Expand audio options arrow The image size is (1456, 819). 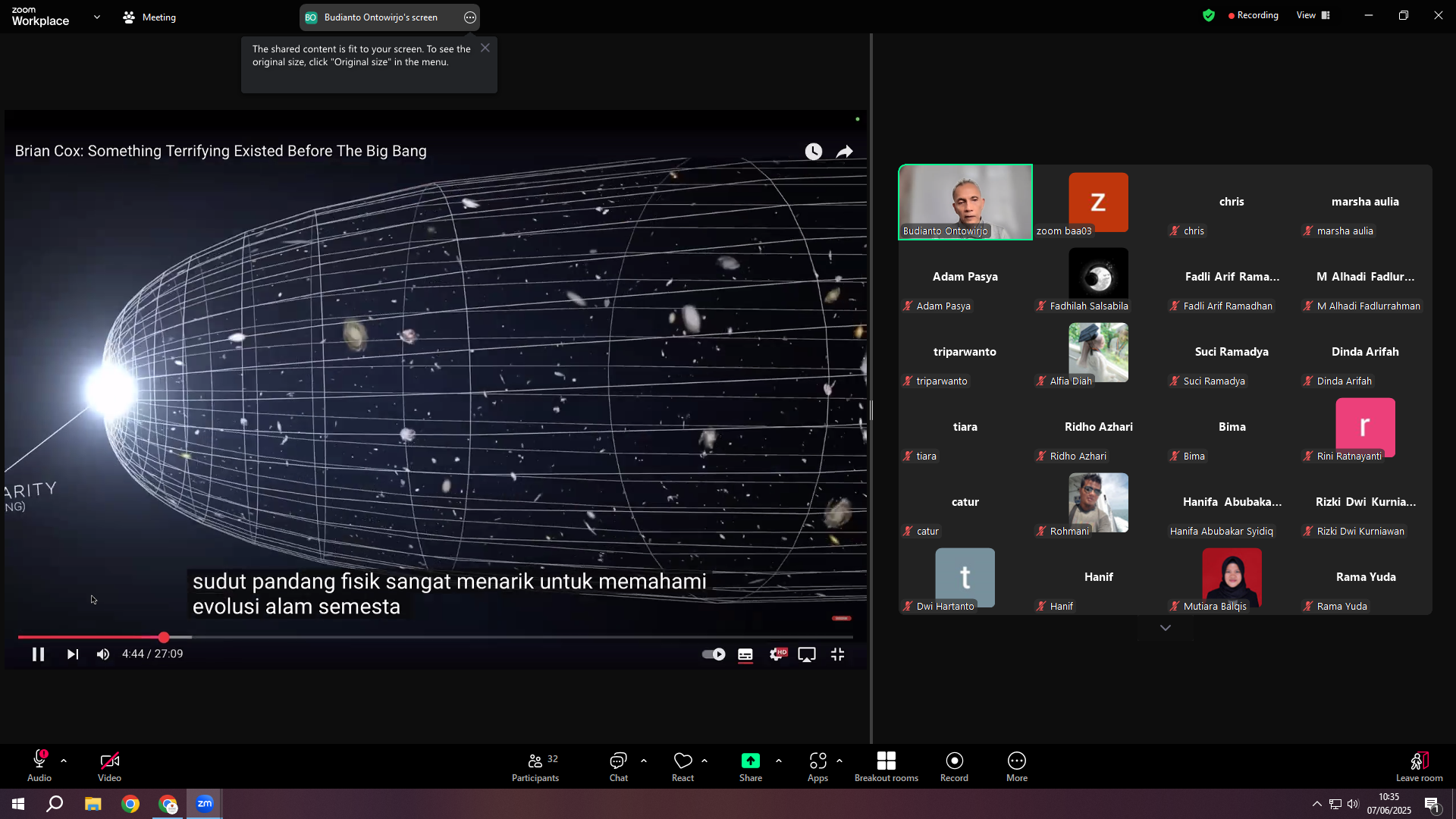tap(64, 761)
